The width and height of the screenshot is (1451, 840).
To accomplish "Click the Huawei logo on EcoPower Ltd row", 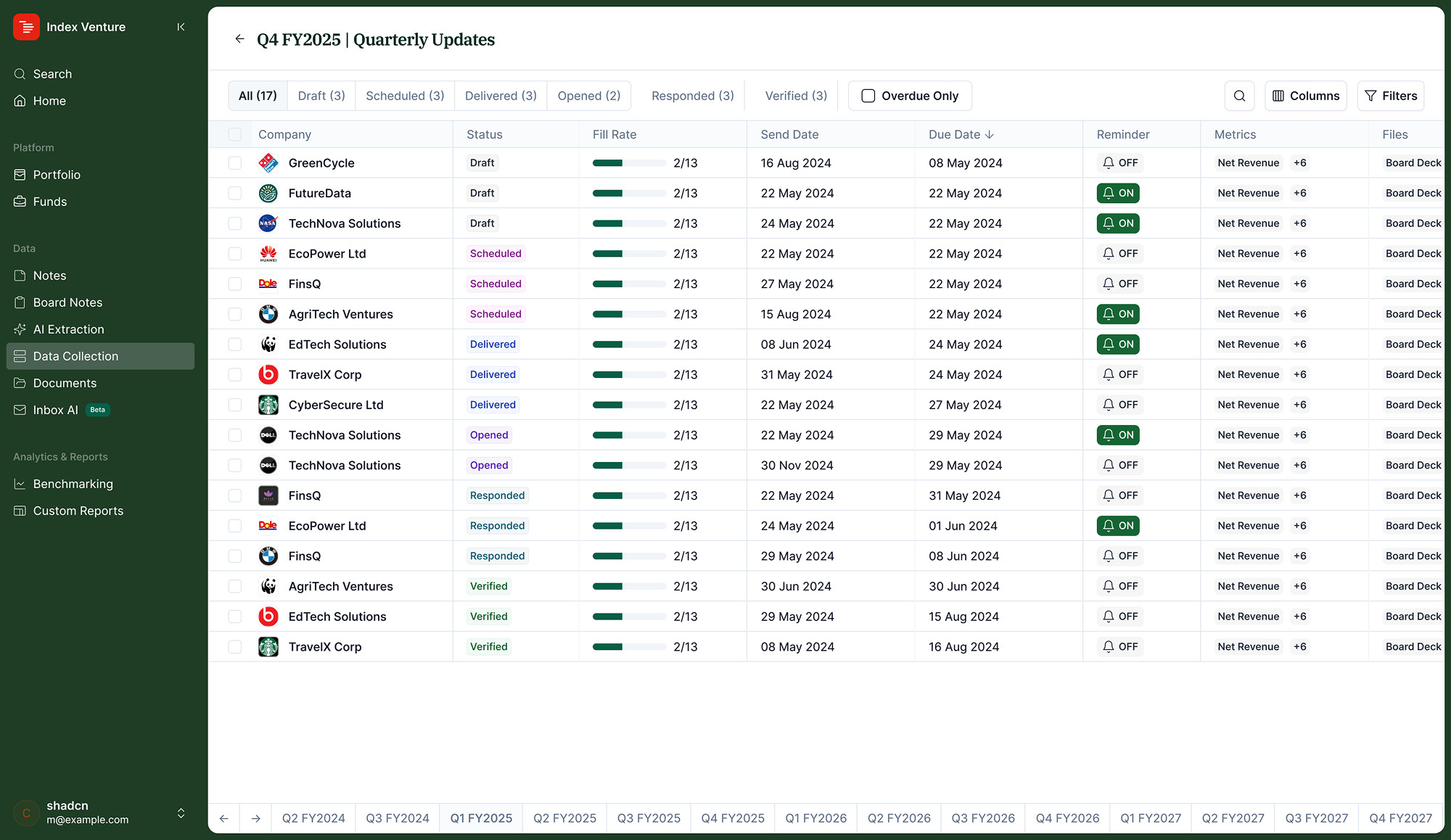I will coord(268,254).
